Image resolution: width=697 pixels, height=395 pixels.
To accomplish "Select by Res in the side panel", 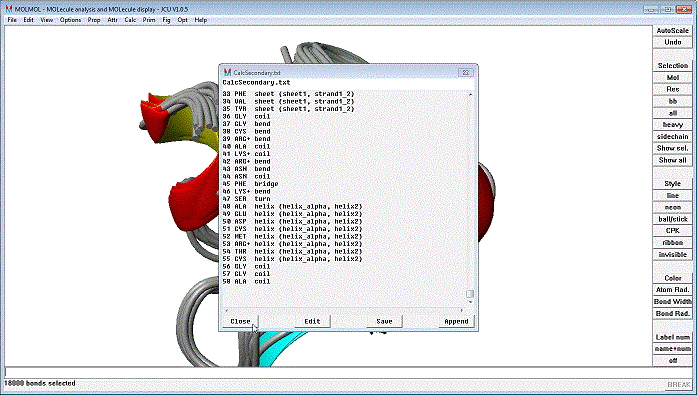I will 673,89.
